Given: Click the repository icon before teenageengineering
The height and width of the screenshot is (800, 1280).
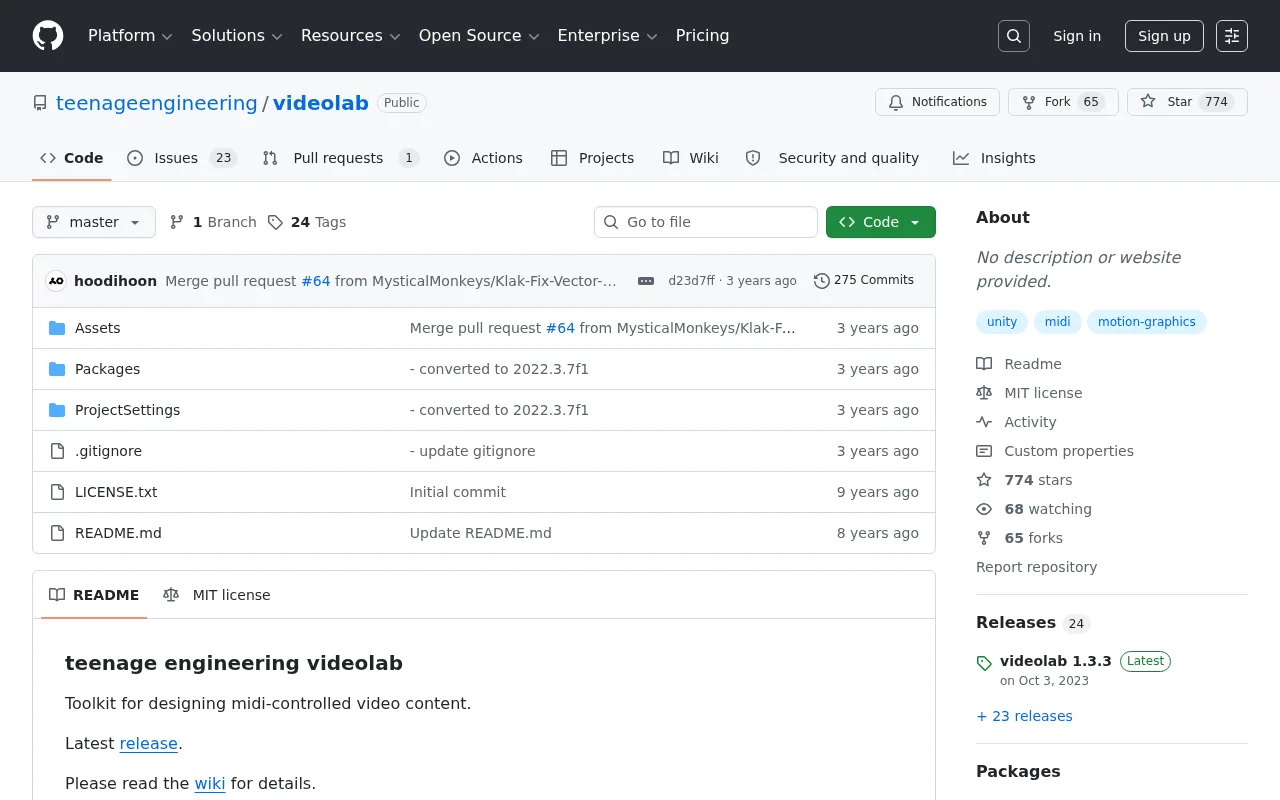Looking at the screenshot, I should [x=40, y=103].
